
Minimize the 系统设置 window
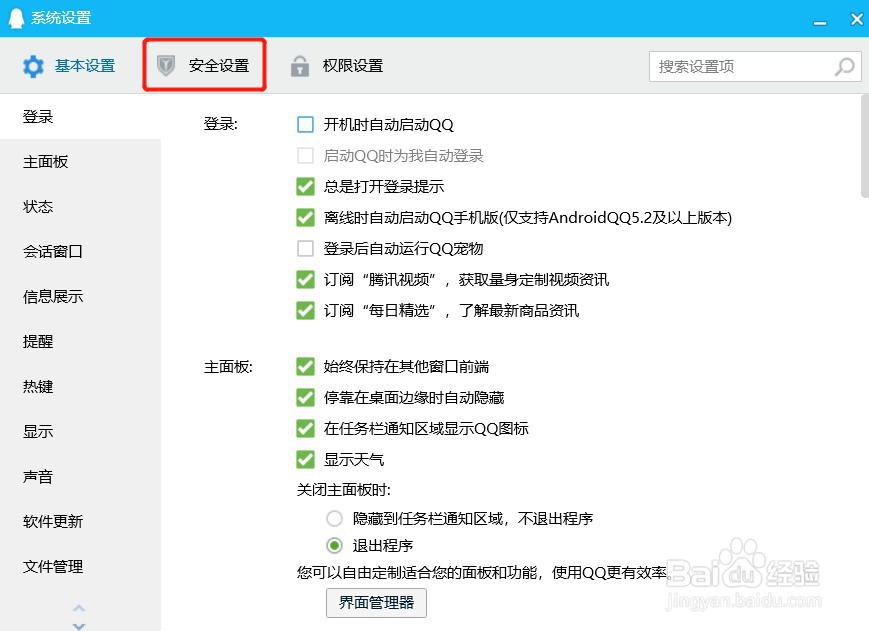(820, 22)
